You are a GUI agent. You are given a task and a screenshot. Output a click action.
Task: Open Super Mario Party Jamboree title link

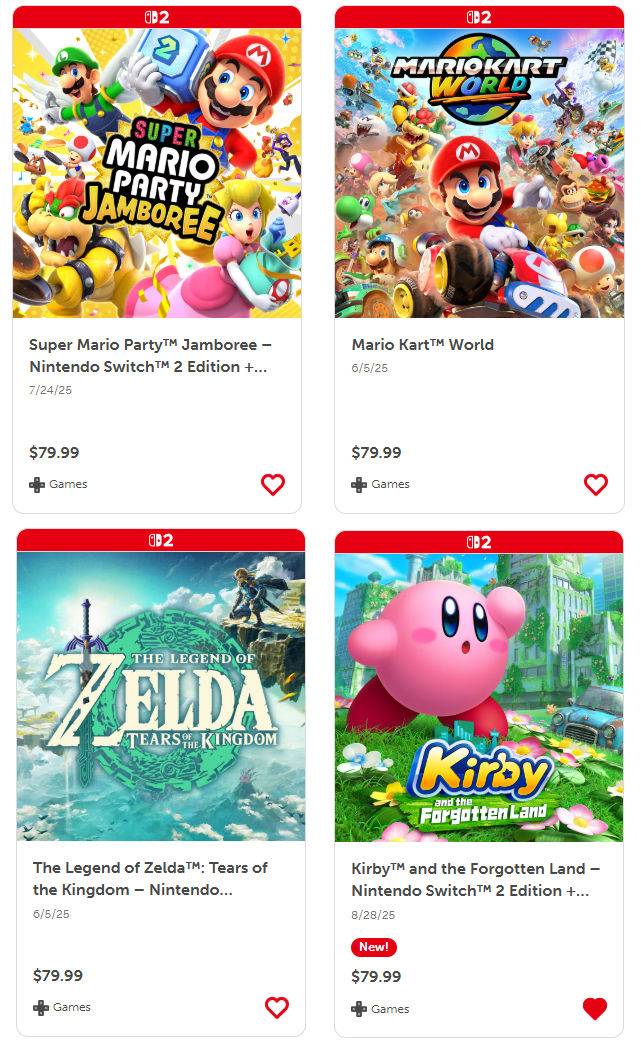pos(150,356)
